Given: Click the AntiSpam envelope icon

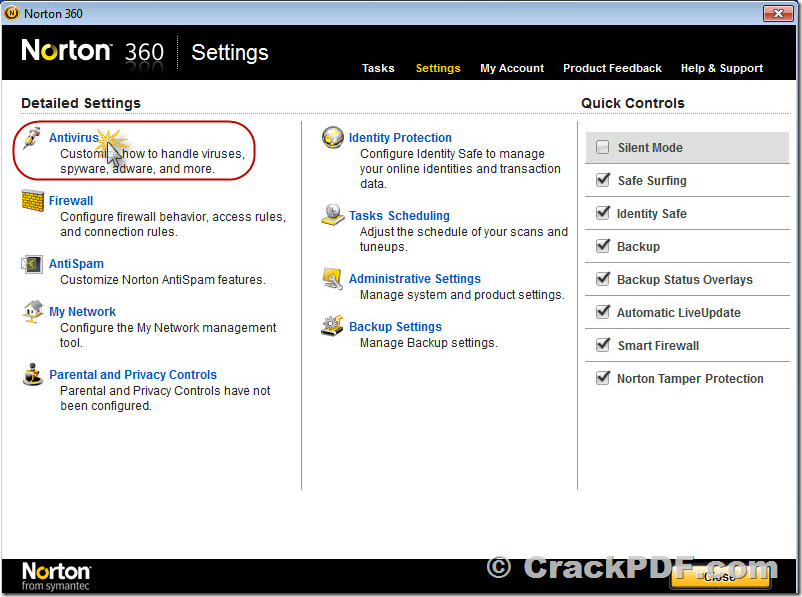Looking at the screenshot, I should click(32, 264).
